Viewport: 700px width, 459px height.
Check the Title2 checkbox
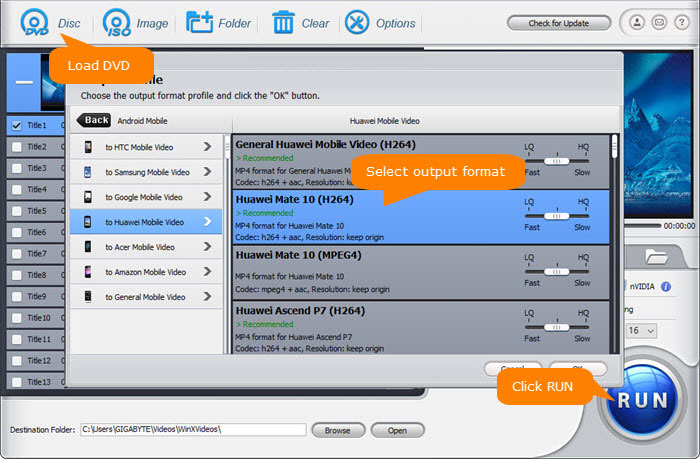tap(17, 147)
